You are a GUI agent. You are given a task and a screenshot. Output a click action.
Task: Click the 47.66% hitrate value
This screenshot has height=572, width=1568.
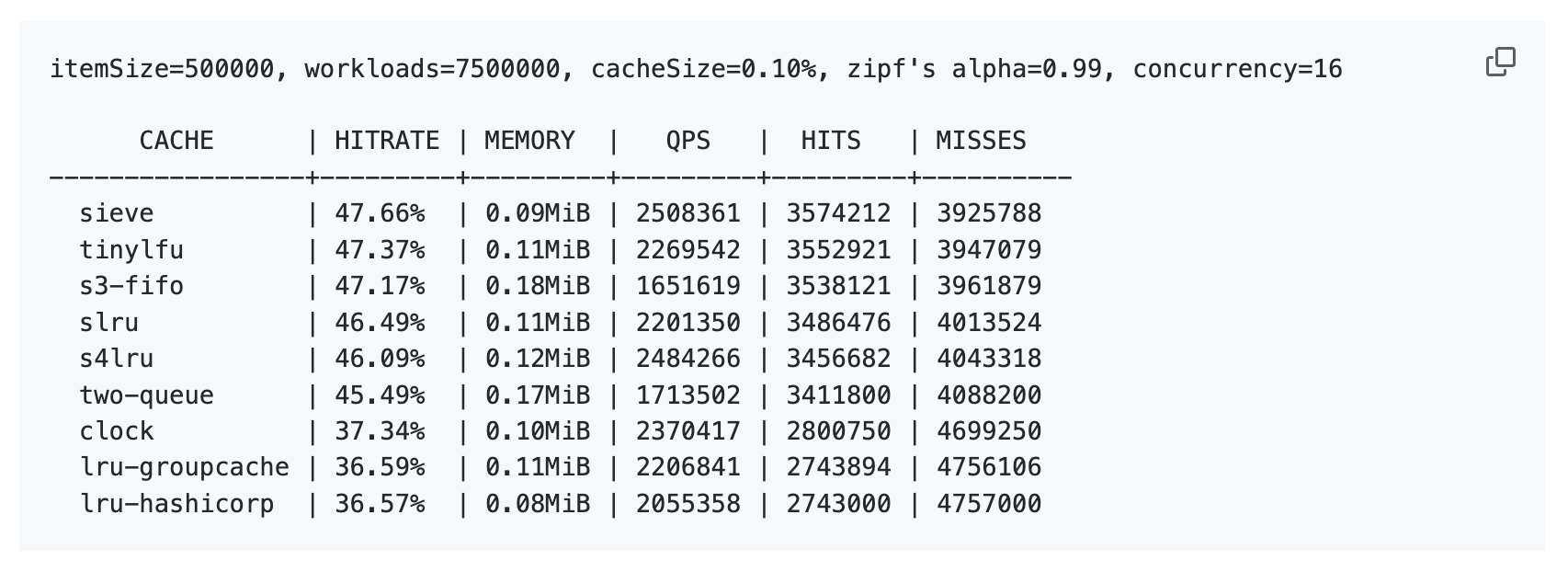tap(380, 213)
